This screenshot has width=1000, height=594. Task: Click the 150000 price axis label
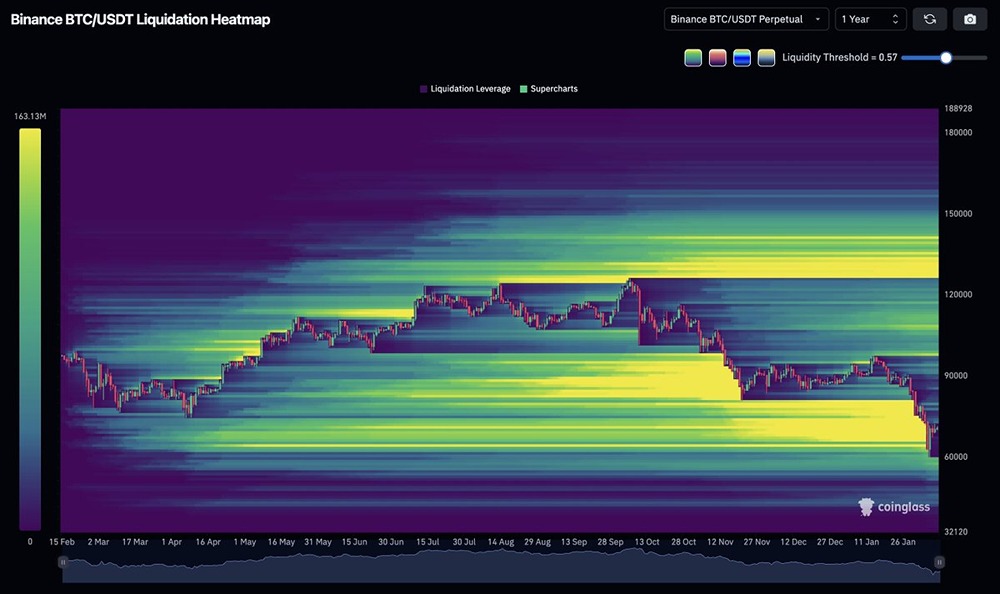pos(958,214)
